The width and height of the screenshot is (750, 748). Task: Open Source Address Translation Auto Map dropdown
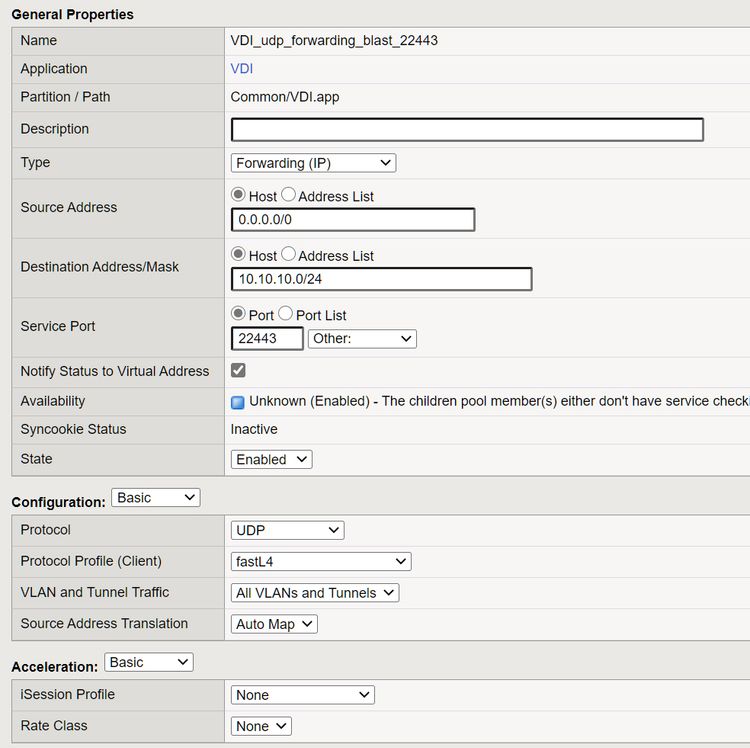pos(274,624)
